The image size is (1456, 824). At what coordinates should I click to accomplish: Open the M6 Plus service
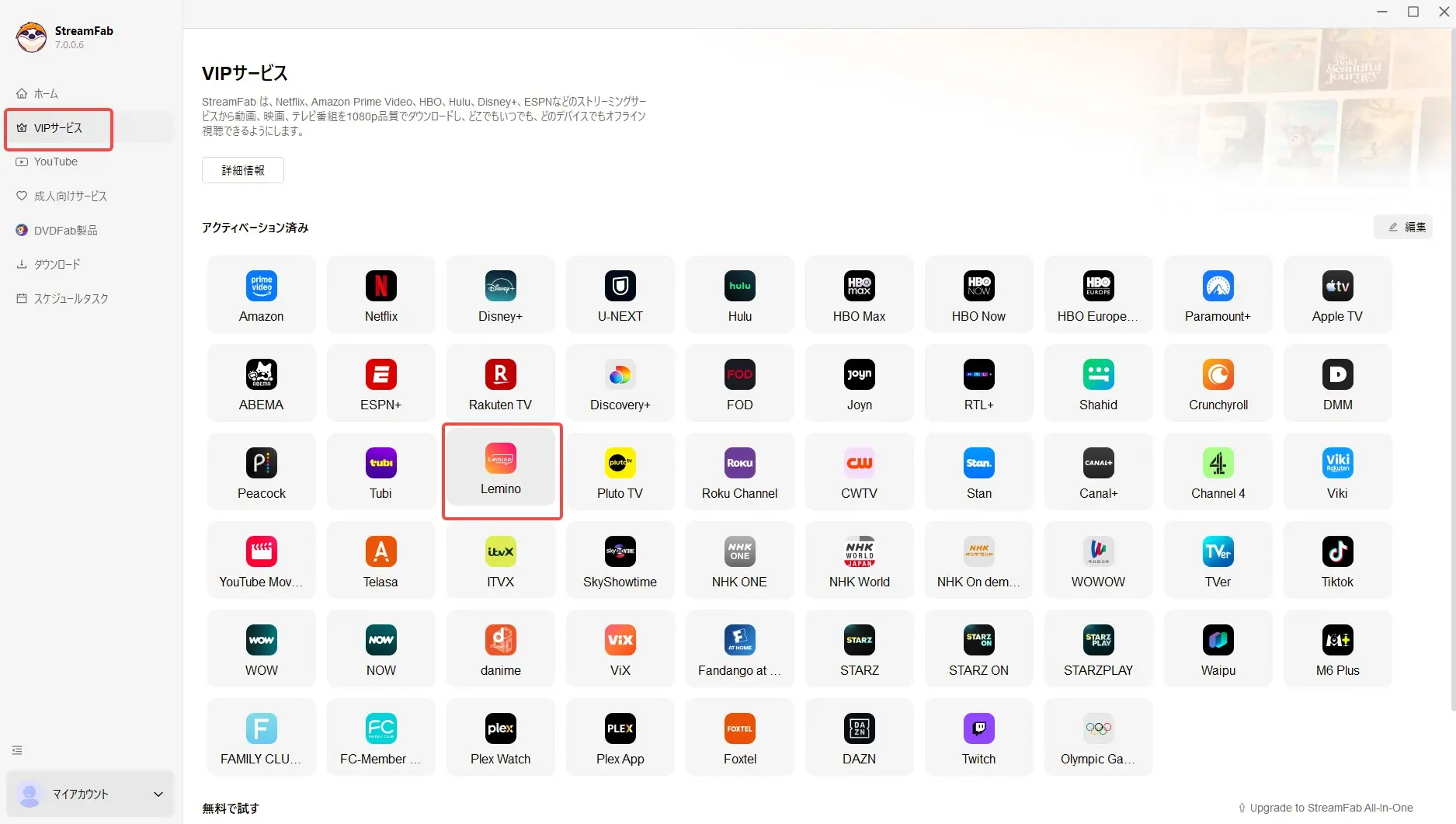point(1338,649)
